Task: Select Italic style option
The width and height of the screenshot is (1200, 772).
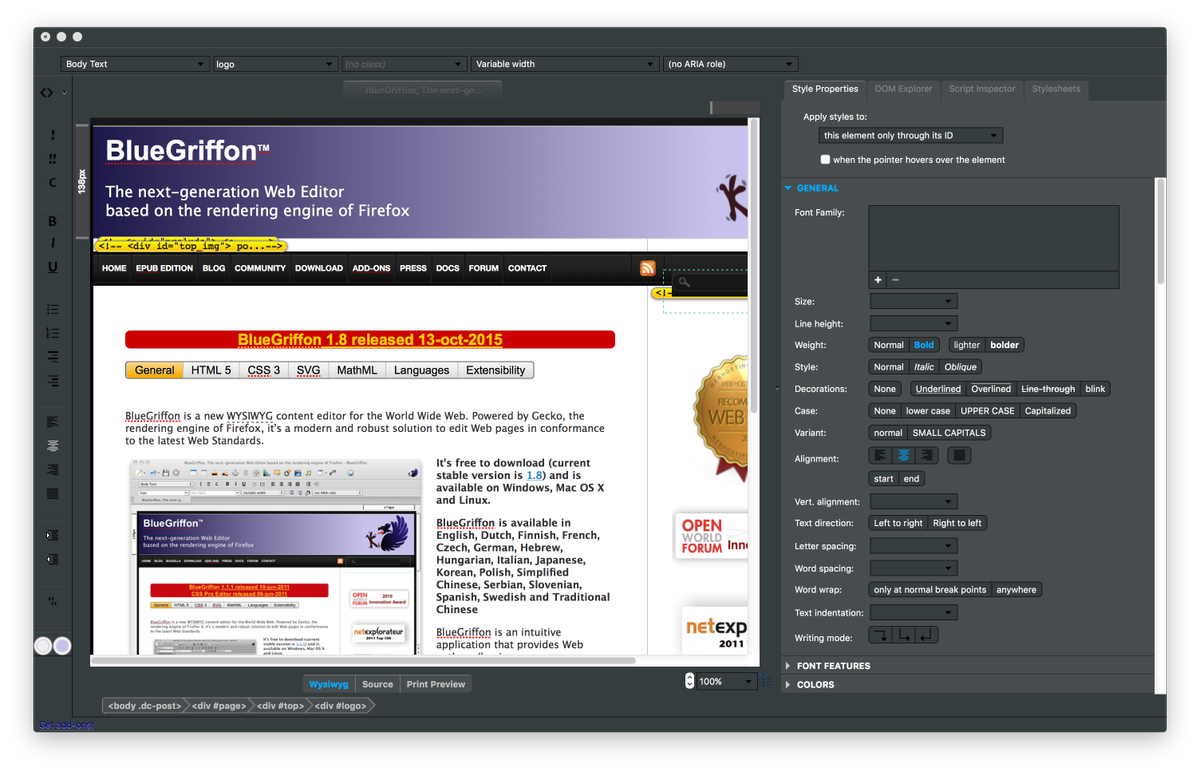Action: click(x=924, y=367)
